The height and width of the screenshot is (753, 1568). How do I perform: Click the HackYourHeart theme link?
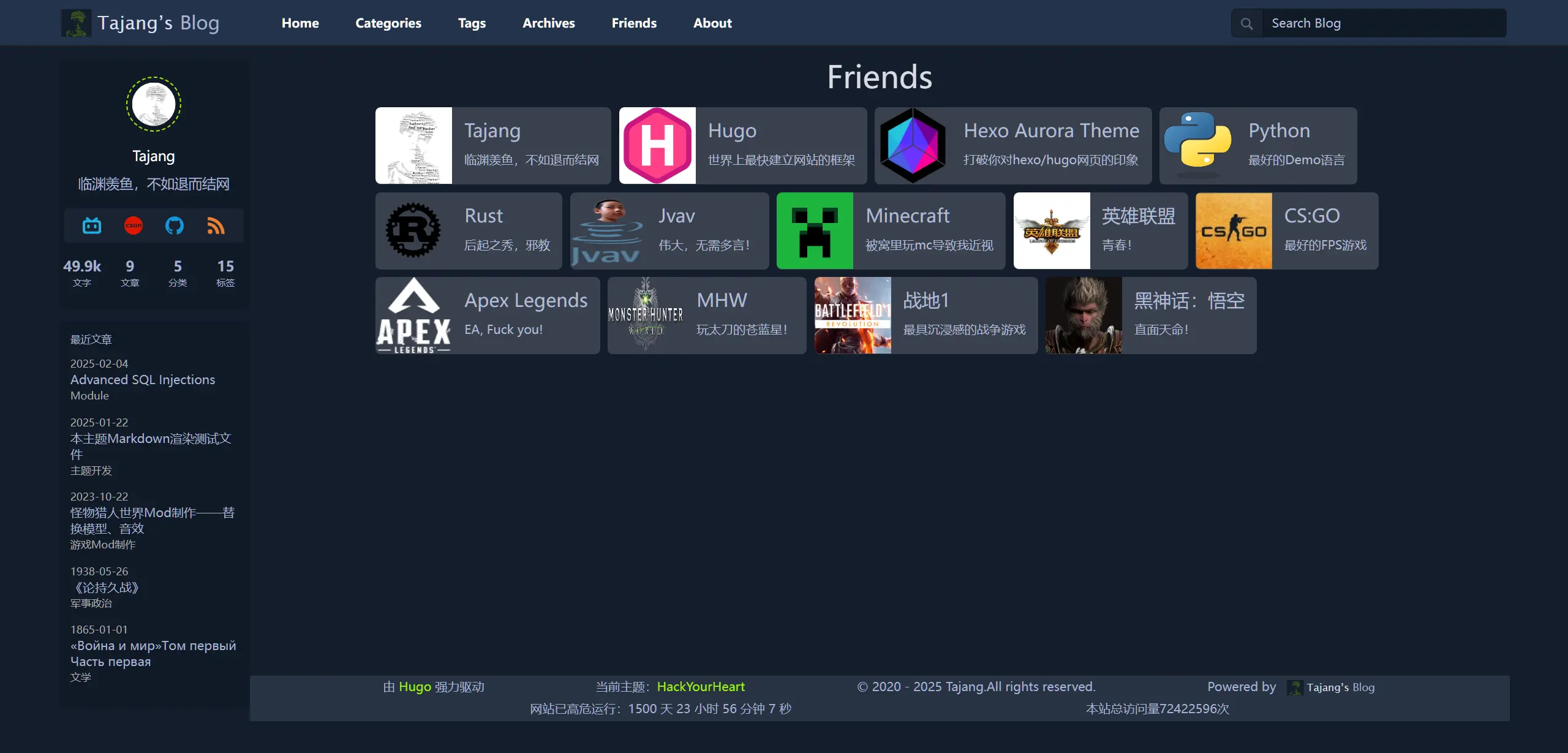[x=701, y=687]
